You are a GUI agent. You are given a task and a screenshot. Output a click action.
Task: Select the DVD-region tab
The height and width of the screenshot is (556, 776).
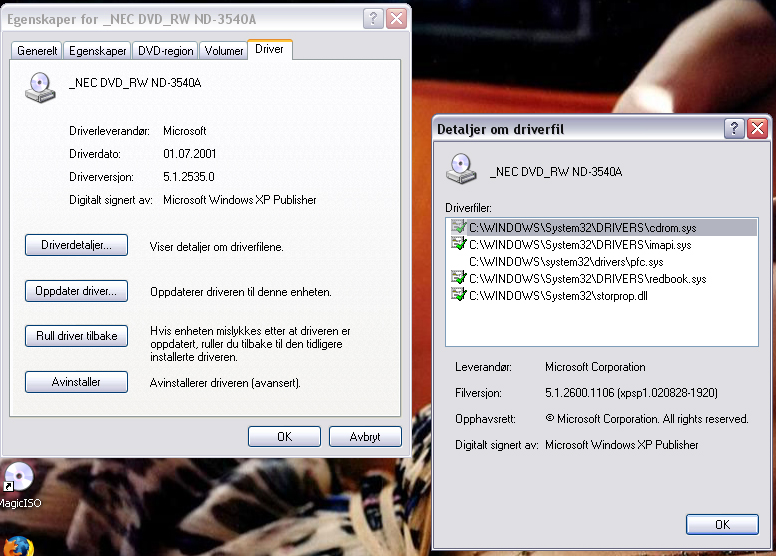coord(165,51)
